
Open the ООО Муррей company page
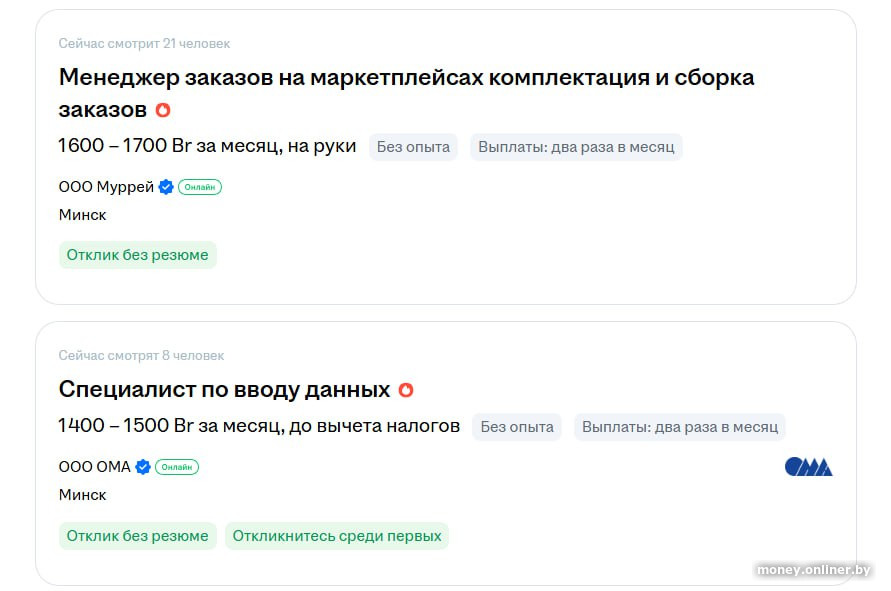106,187
